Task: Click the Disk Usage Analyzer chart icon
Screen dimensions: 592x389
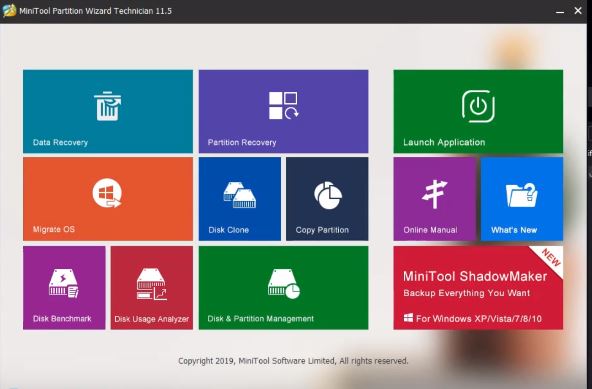Action: click(151, 284)
